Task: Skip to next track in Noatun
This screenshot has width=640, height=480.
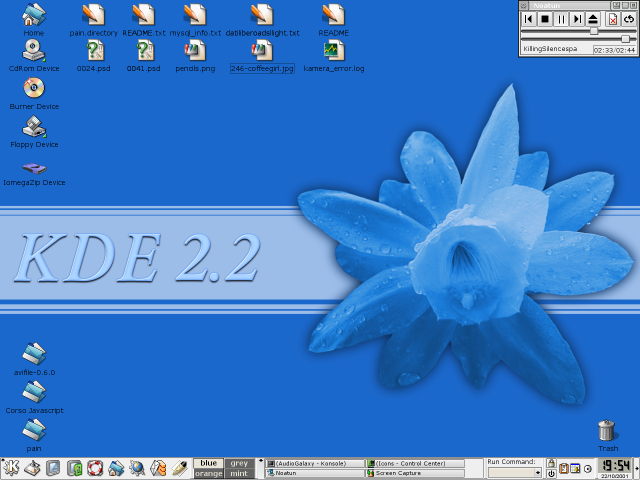Action: tap(577, 19)
